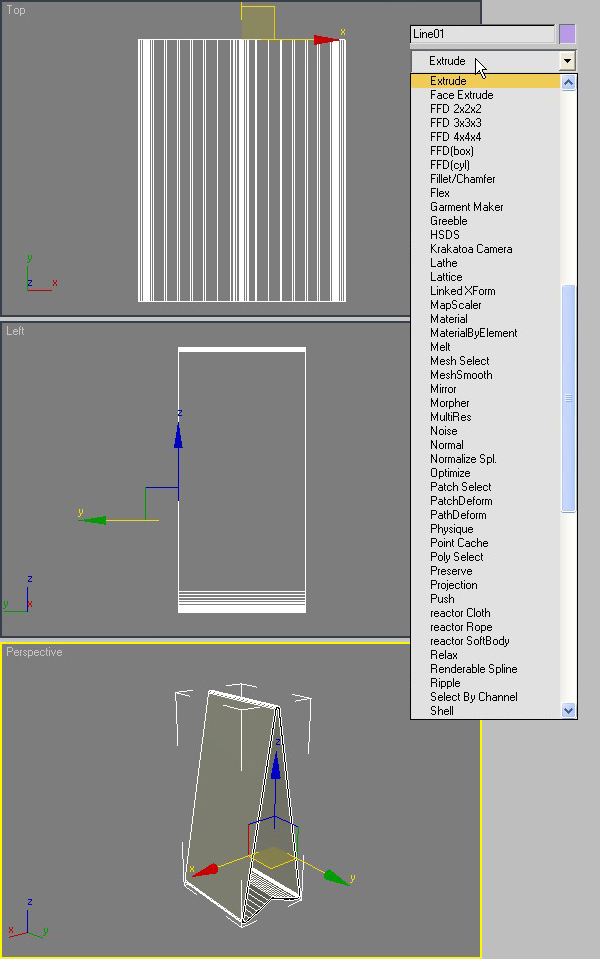600x959 pixels.
Task: Select the highlighted Extrude entry in the list
Action: (448, 81)
